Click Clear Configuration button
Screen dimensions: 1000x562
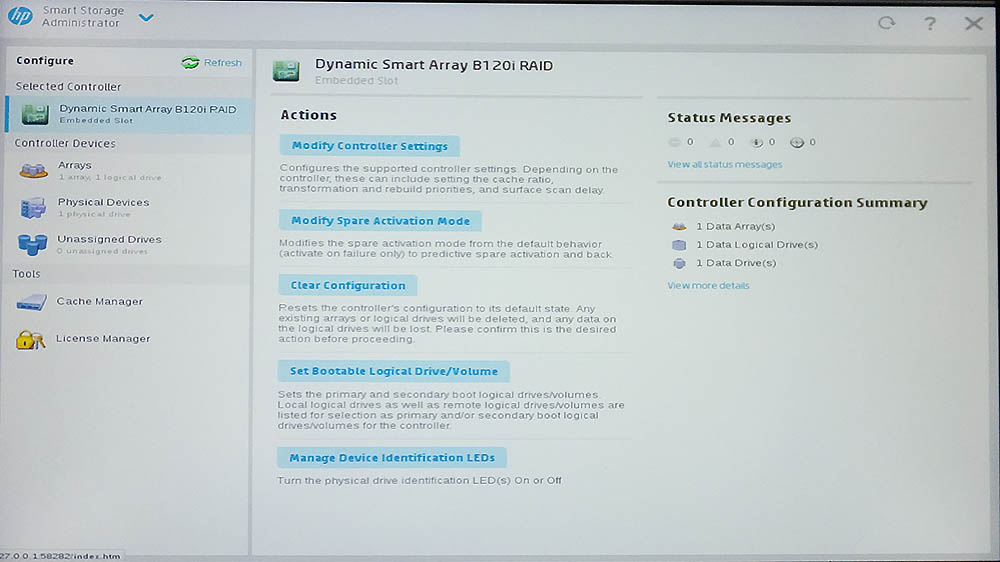click(348, 285)
